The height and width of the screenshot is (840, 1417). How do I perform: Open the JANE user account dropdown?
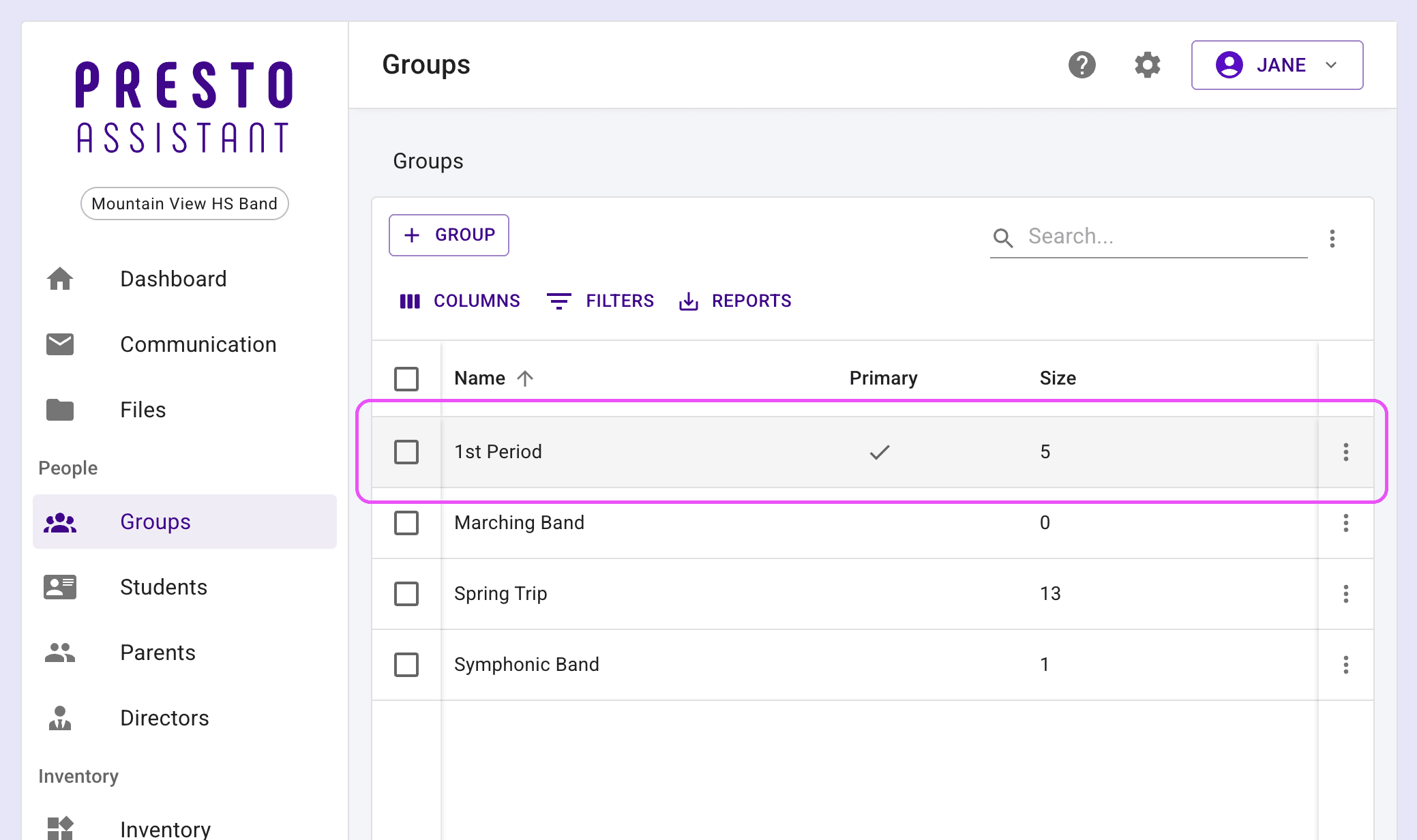(x=1277, y=65)
